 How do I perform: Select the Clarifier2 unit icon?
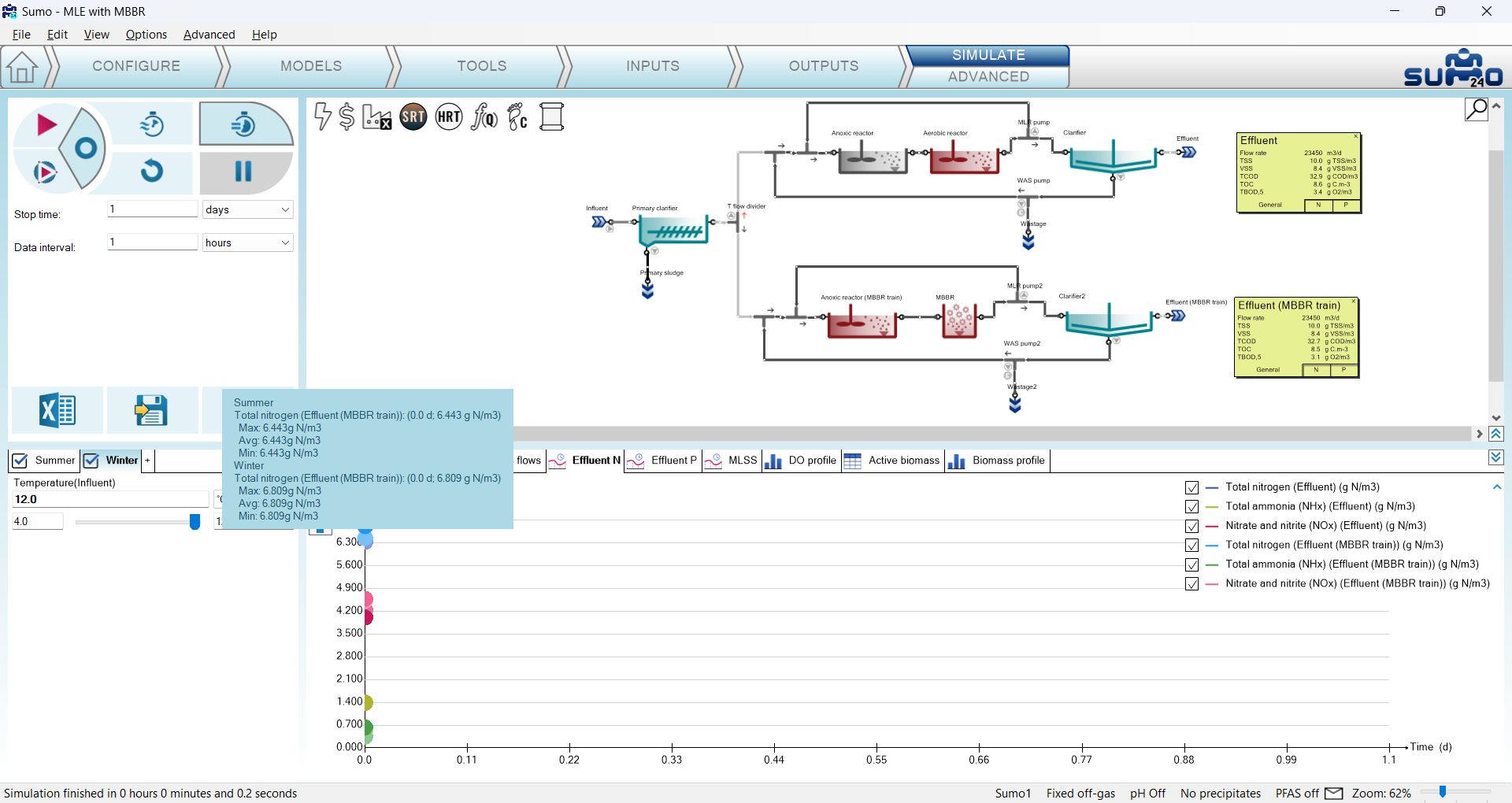[1109, 321]
